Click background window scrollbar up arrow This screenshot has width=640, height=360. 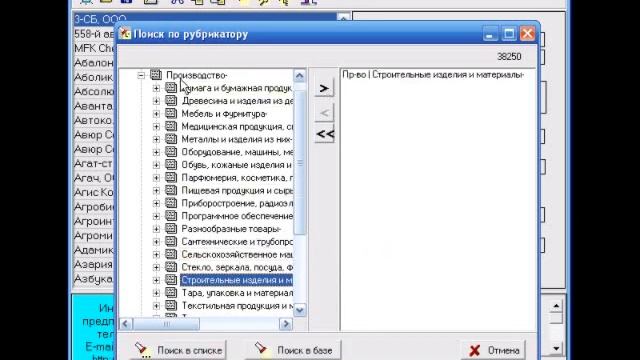click(x=556, y=306)
